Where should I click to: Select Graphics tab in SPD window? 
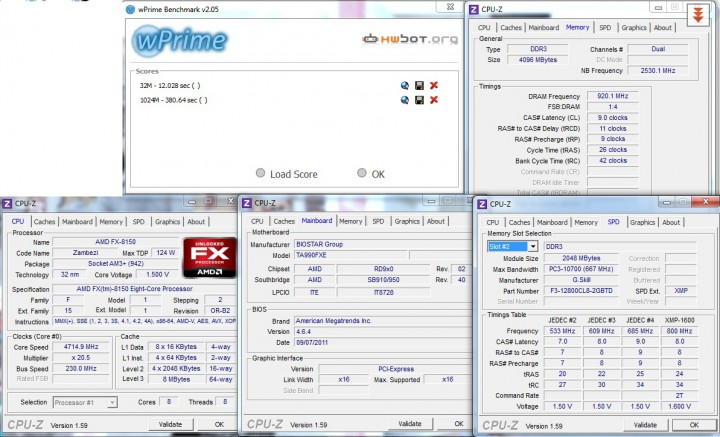pos(642,222)
